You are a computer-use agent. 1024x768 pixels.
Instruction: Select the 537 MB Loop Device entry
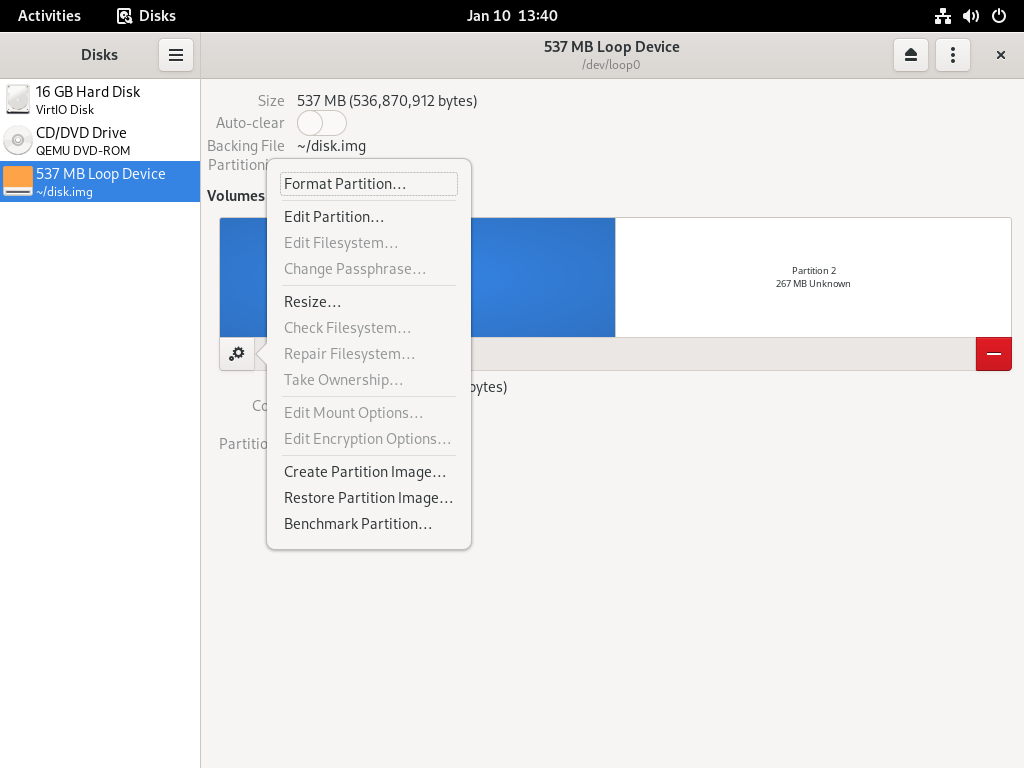[100, 182]
